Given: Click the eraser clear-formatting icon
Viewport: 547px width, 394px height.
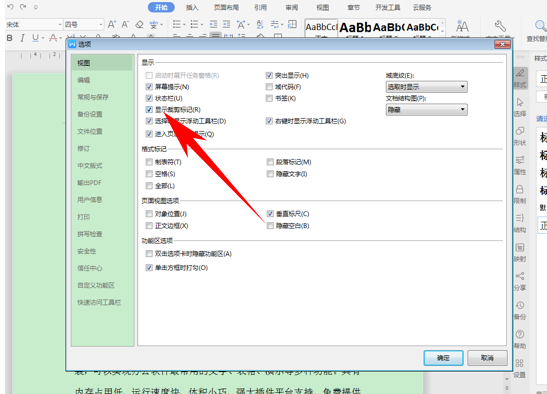Looking at the screenshot, I should pos(140,24).
